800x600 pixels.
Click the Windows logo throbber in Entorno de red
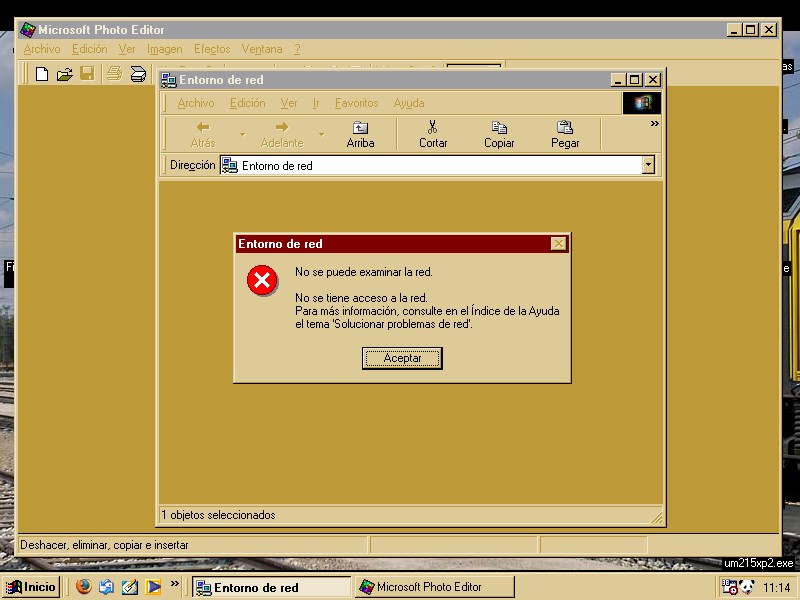(x=642, y=103)
